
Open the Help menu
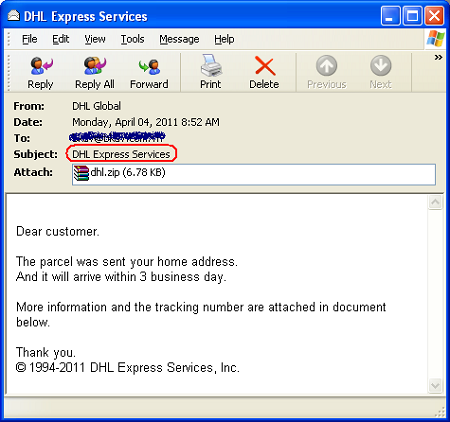tap(224, 39)
